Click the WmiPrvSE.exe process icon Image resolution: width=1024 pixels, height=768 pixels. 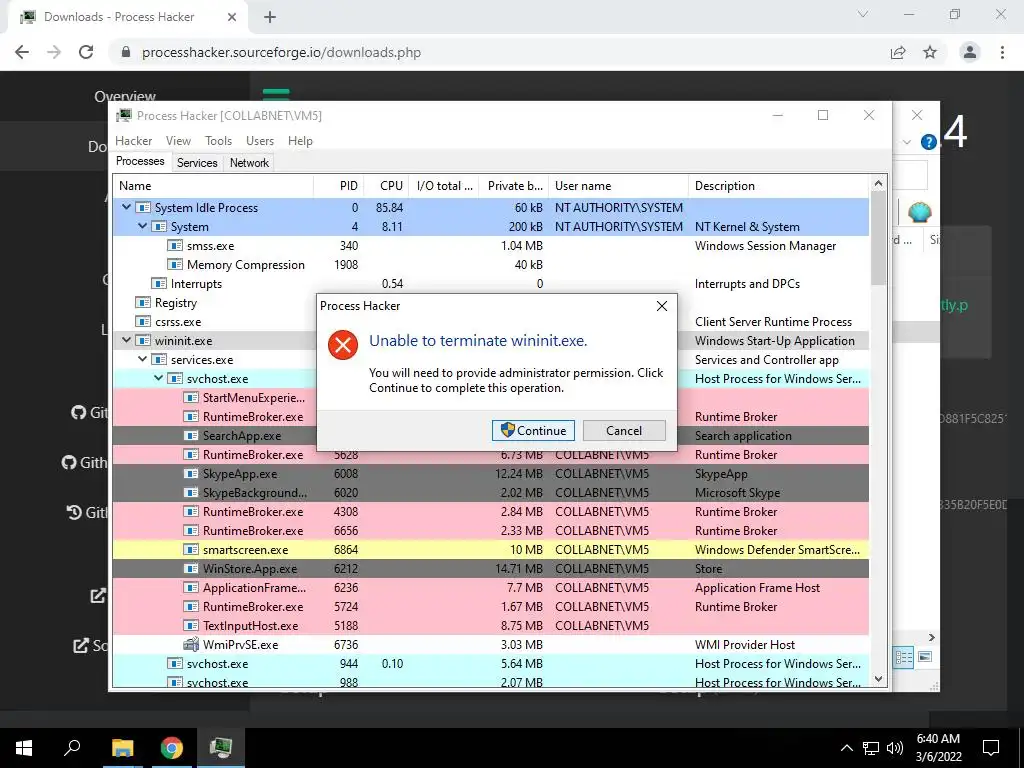tap(191, 645)
